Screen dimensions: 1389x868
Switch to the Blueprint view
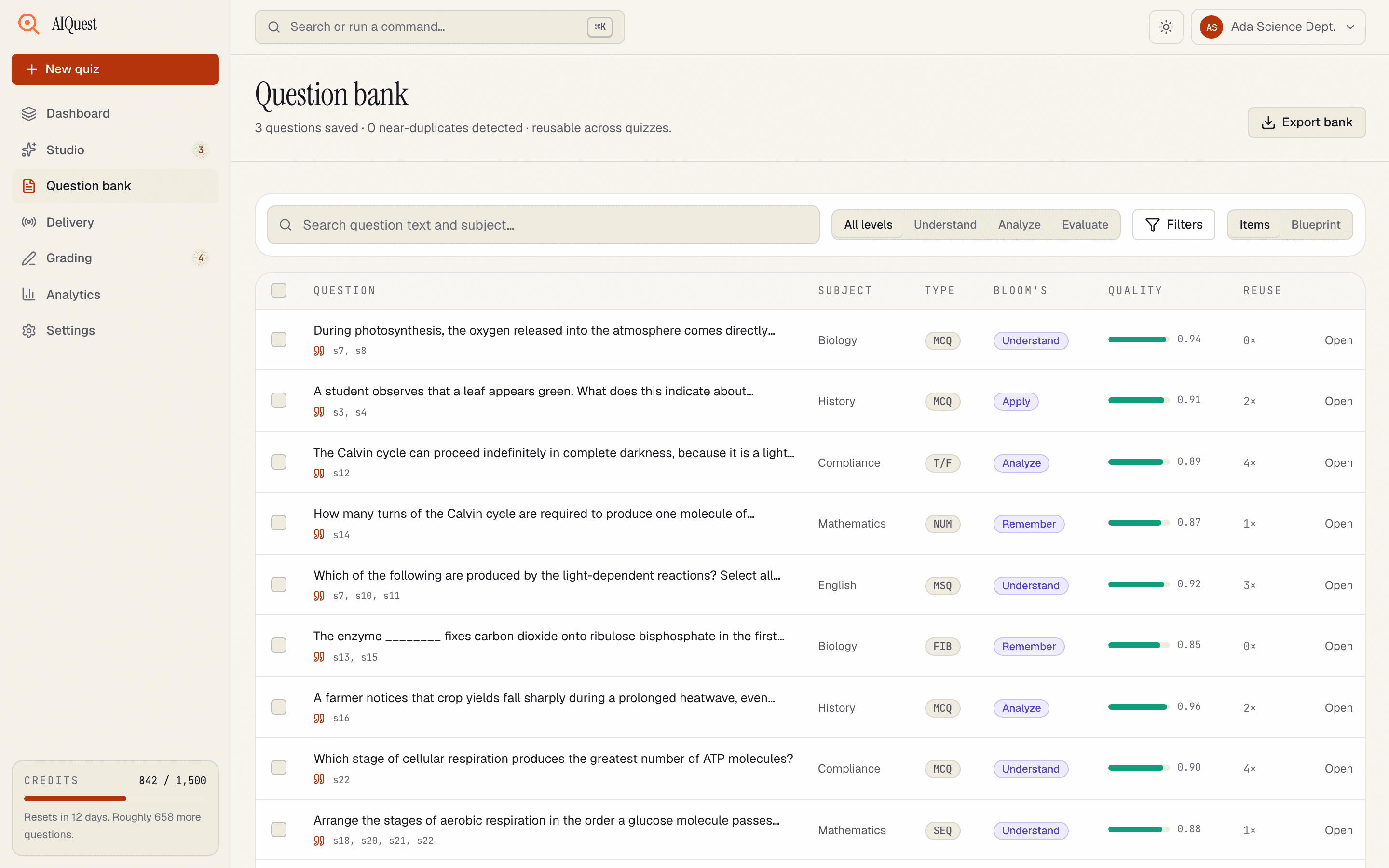point(1316,225)
